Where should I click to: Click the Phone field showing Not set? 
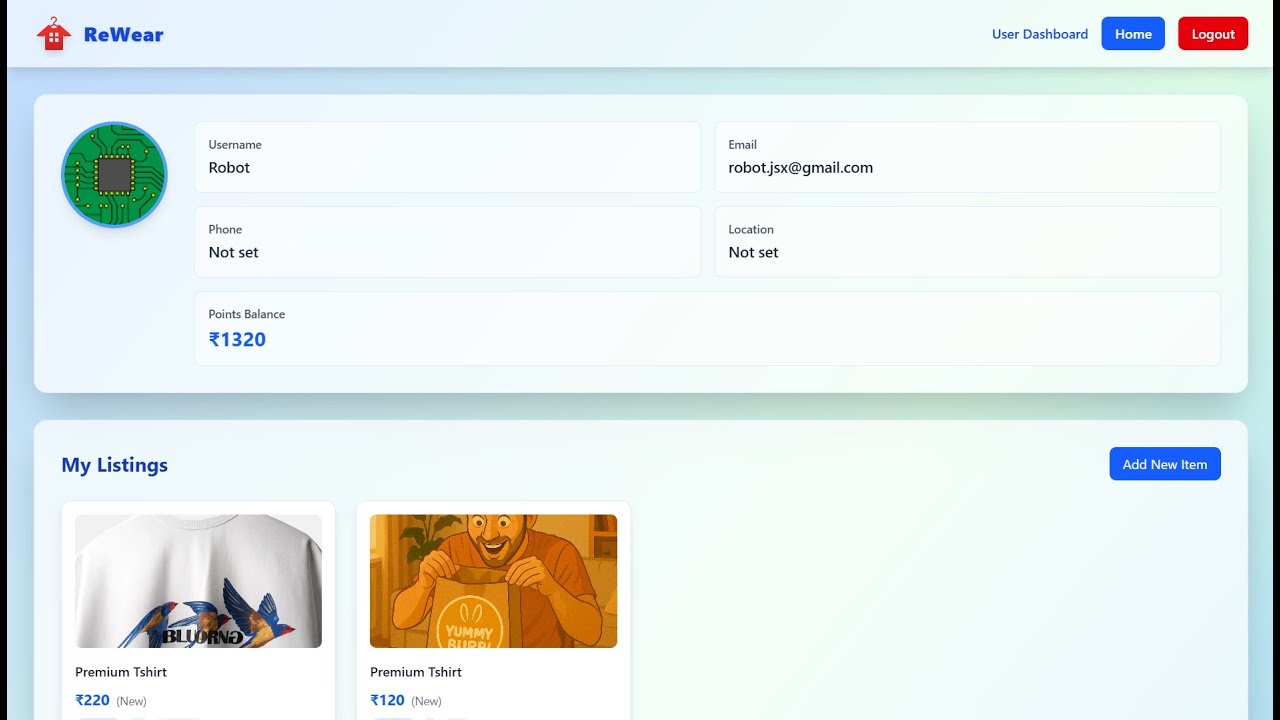[448, 242]
